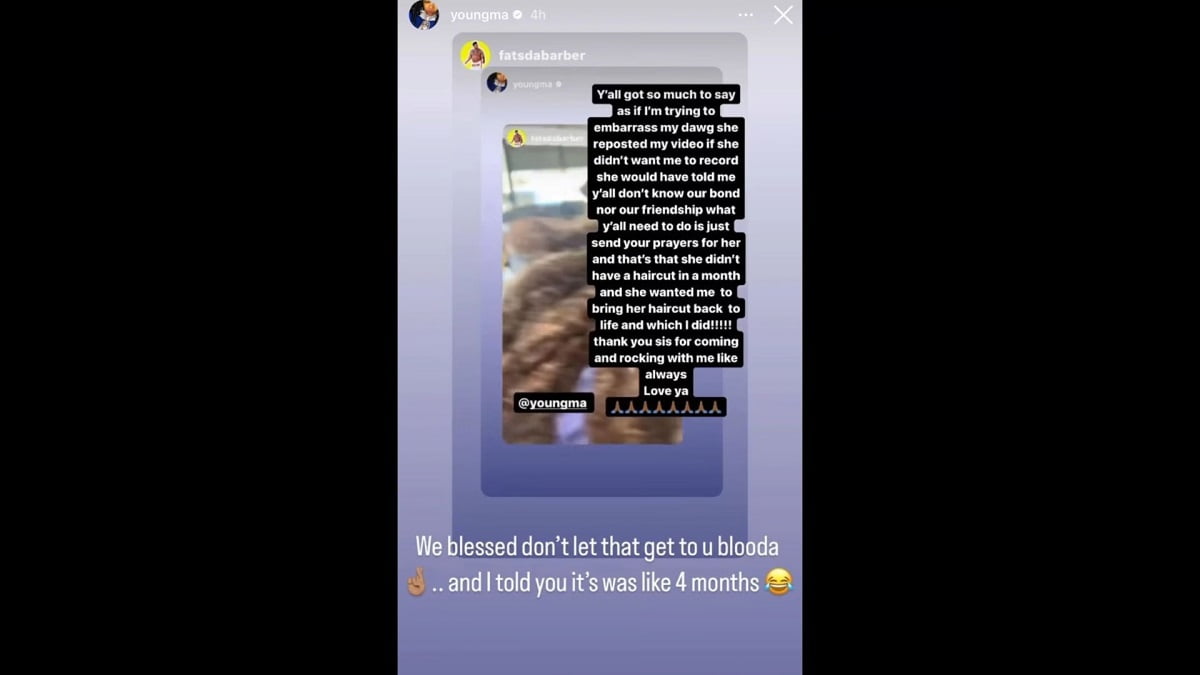
Task: Click the 4h timestamp in header
Action: (x=538, y=15)
